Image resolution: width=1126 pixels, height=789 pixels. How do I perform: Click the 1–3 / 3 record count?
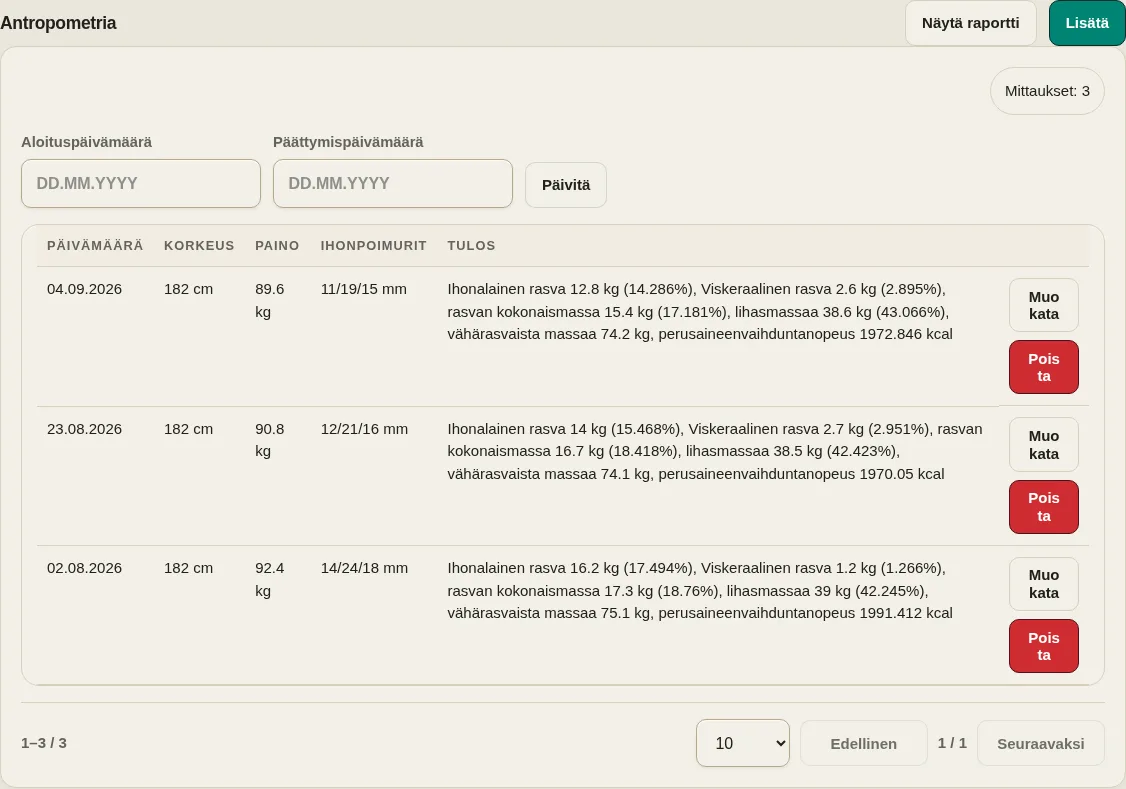(x=44, y=743)
